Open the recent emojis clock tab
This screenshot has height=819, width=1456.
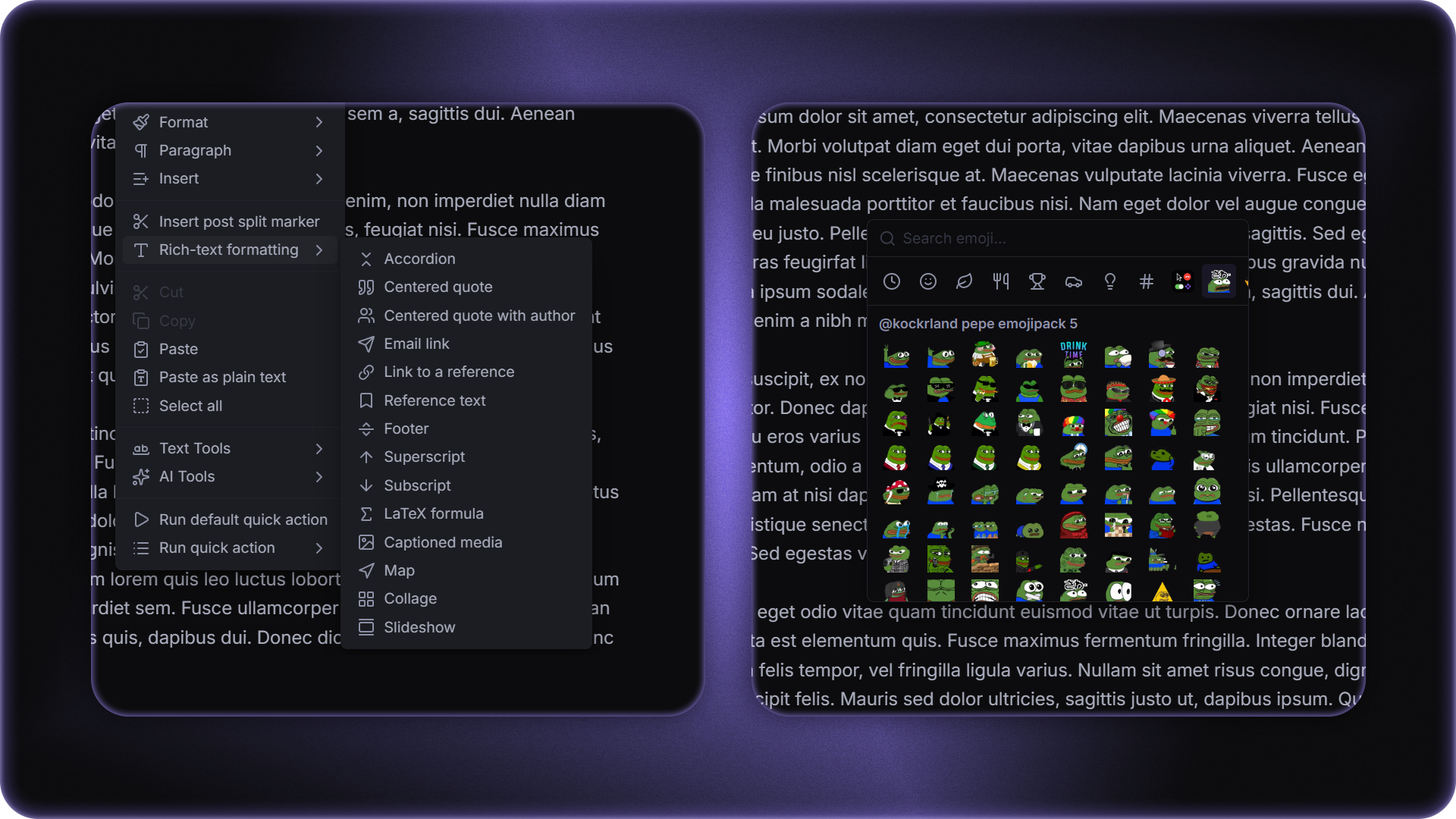(892, 281)
